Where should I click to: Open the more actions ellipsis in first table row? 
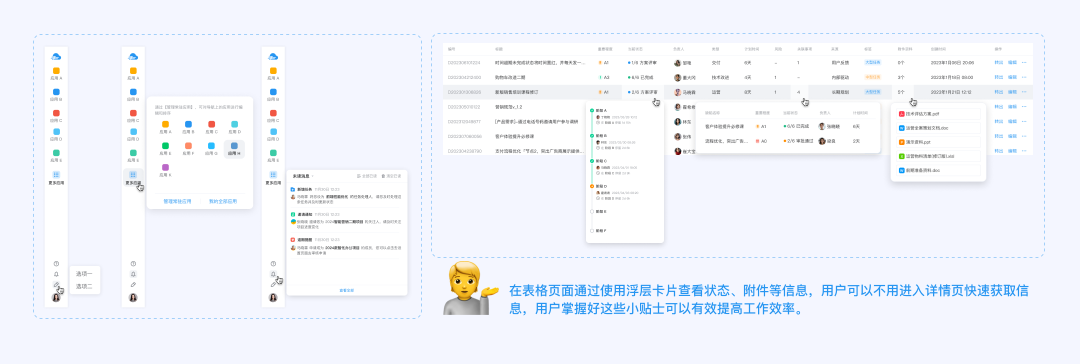point(1024,63)
